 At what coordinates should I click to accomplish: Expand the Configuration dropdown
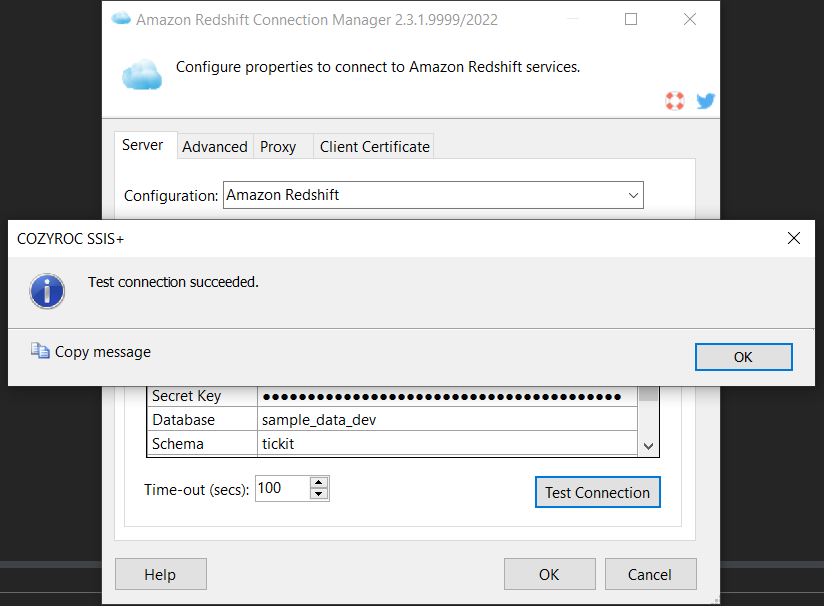pos(633,195)
